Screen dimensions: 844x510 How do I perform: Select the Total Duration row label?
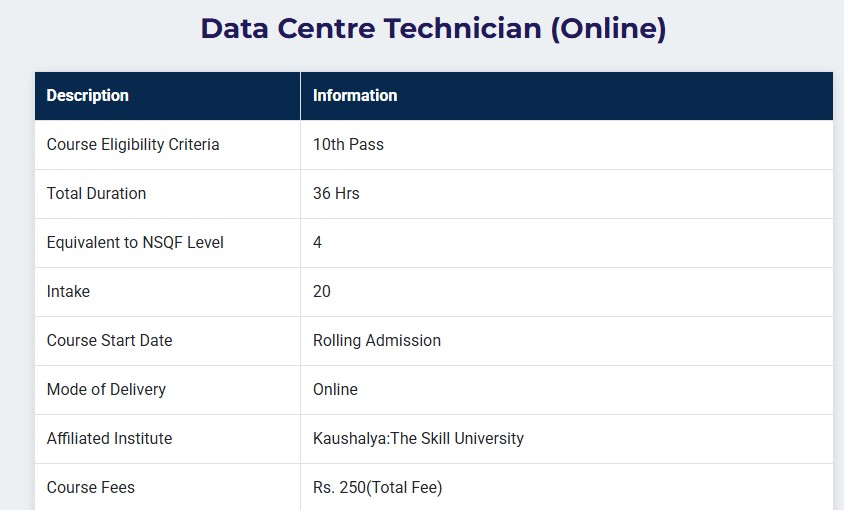[96, 193]
